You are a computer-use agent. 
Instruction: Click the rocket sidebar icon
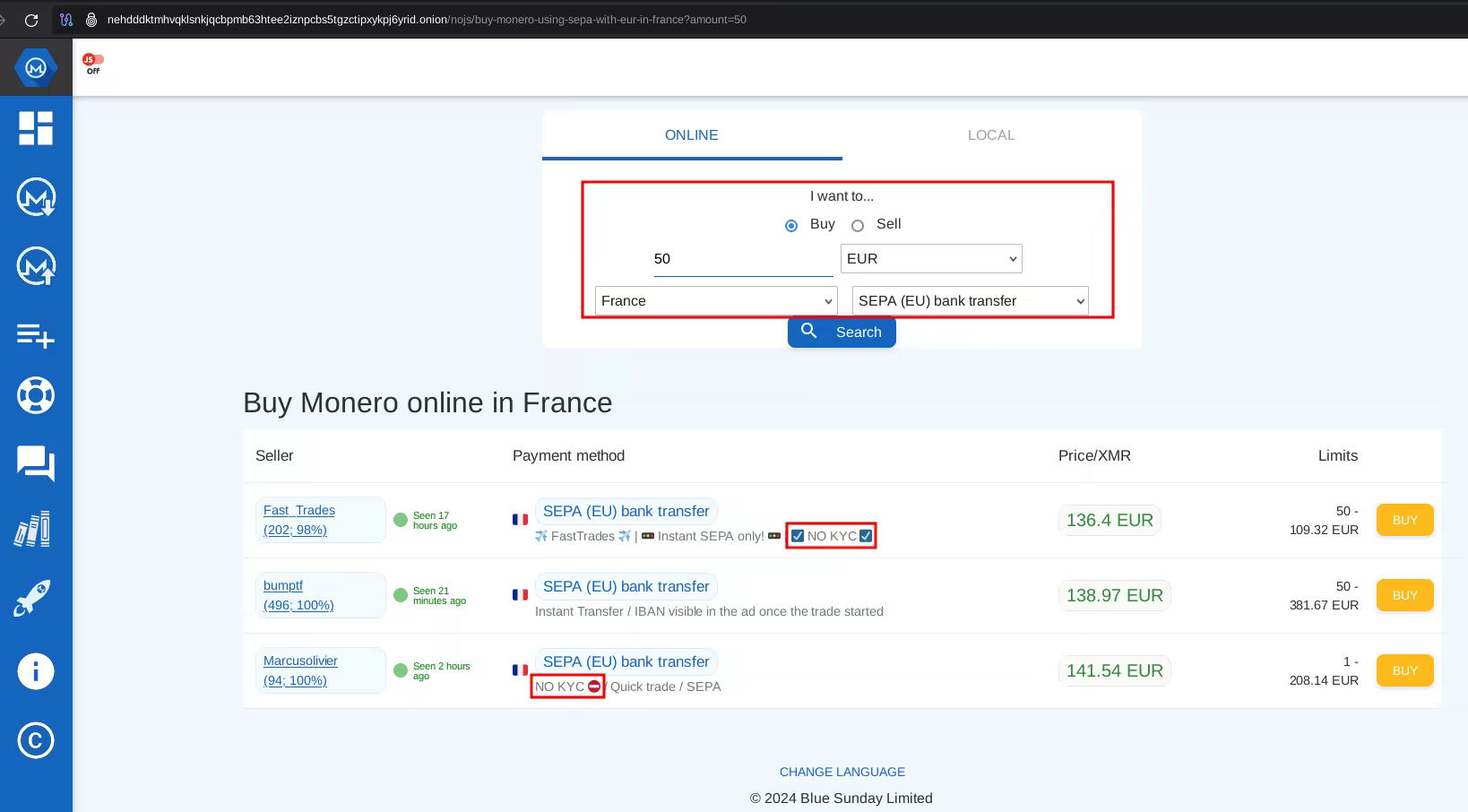32,599
